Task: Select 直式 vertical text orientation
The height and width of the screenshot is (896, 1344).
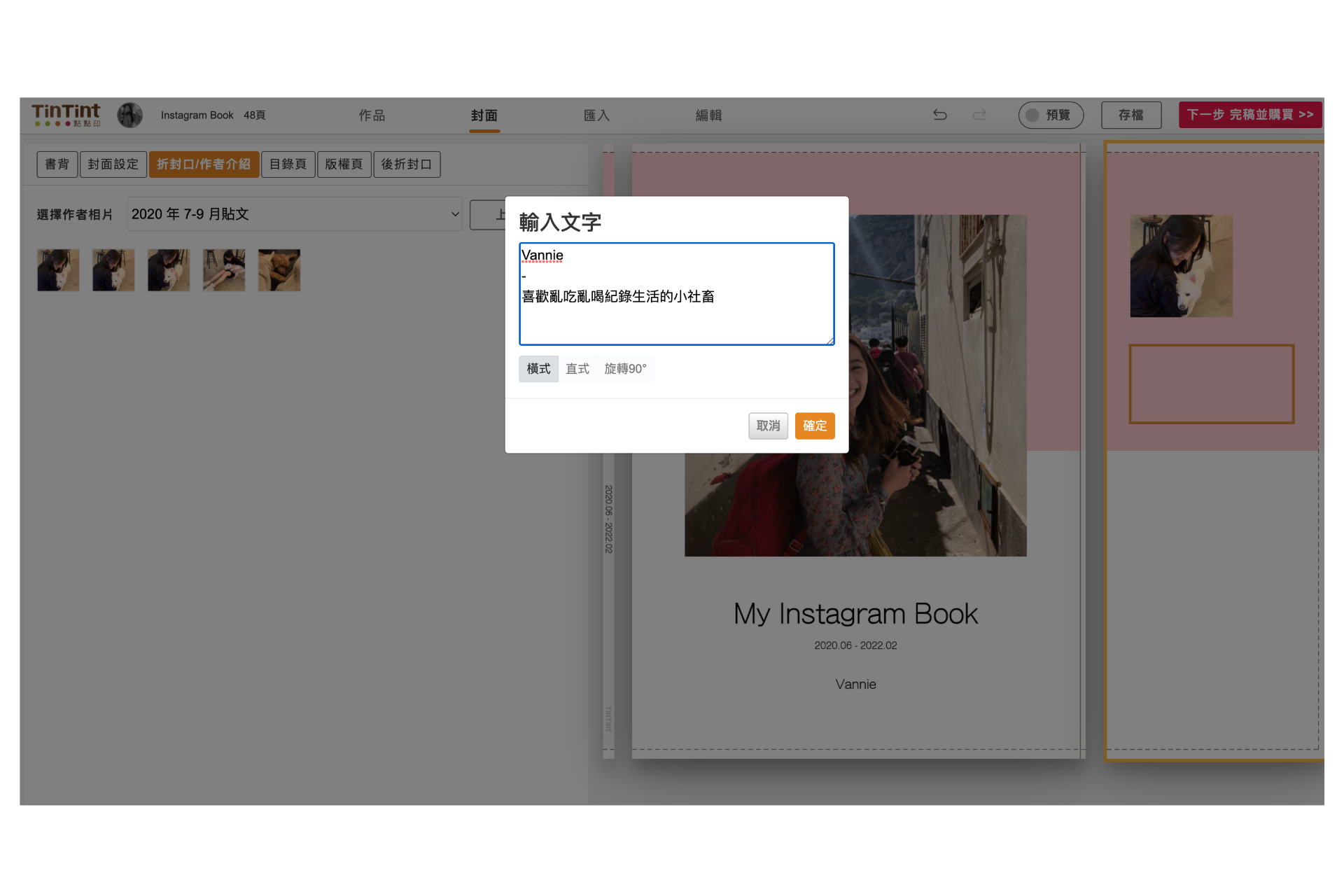Action: coord(577,369)
